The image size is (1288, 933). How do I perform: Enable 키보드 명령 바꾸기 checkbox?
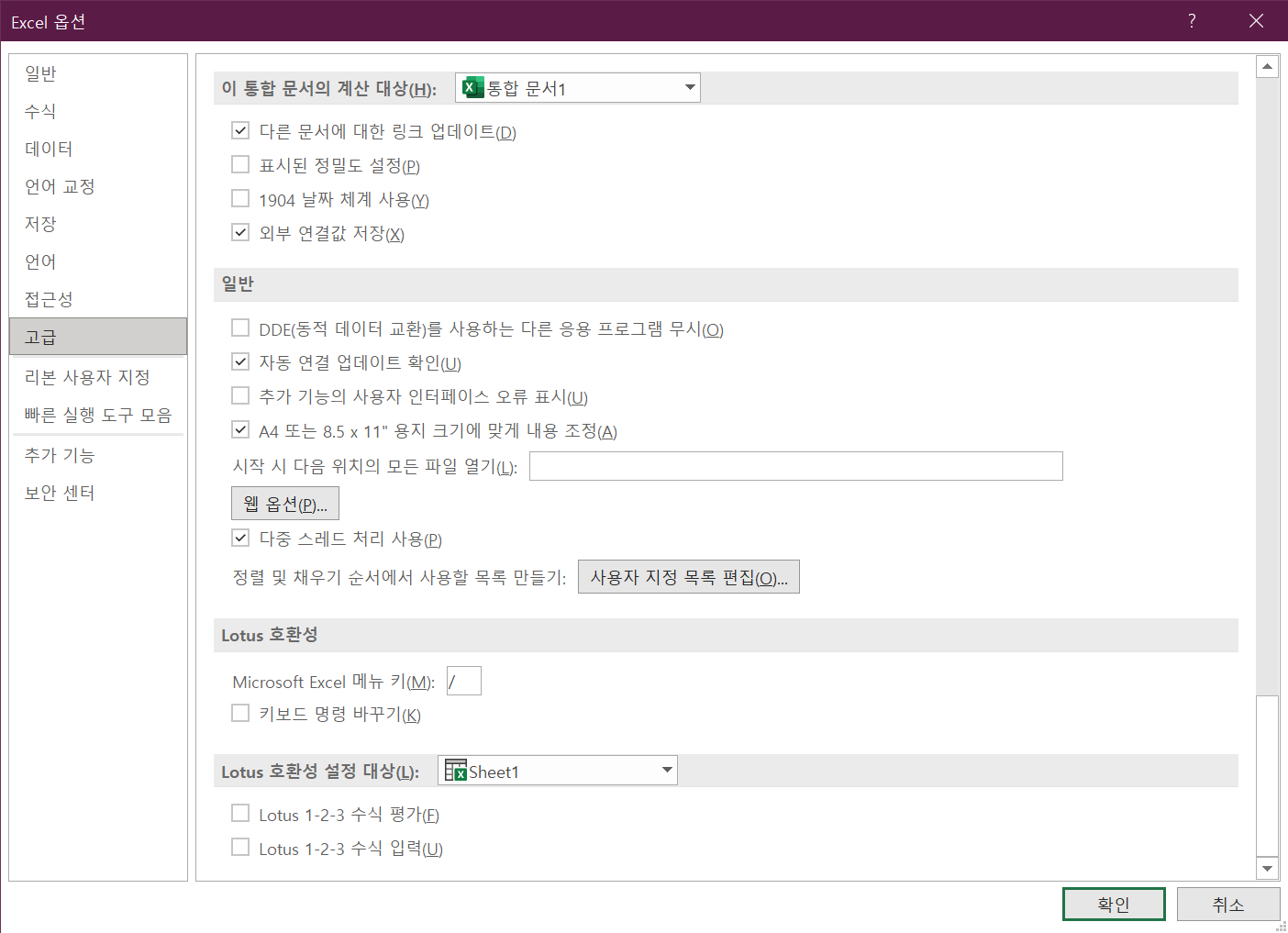[x=240, y=714]
